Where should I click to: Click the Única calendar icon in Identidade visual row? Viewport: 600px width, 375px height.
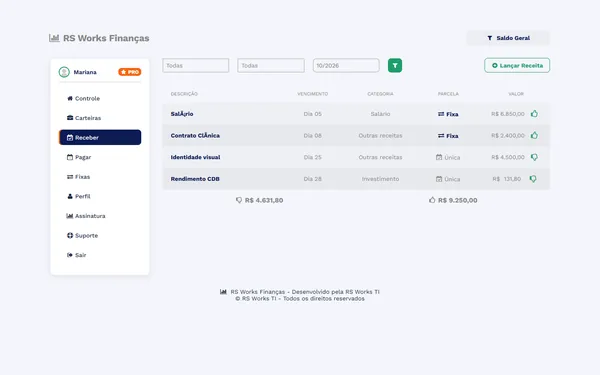[x=439, y=157]
